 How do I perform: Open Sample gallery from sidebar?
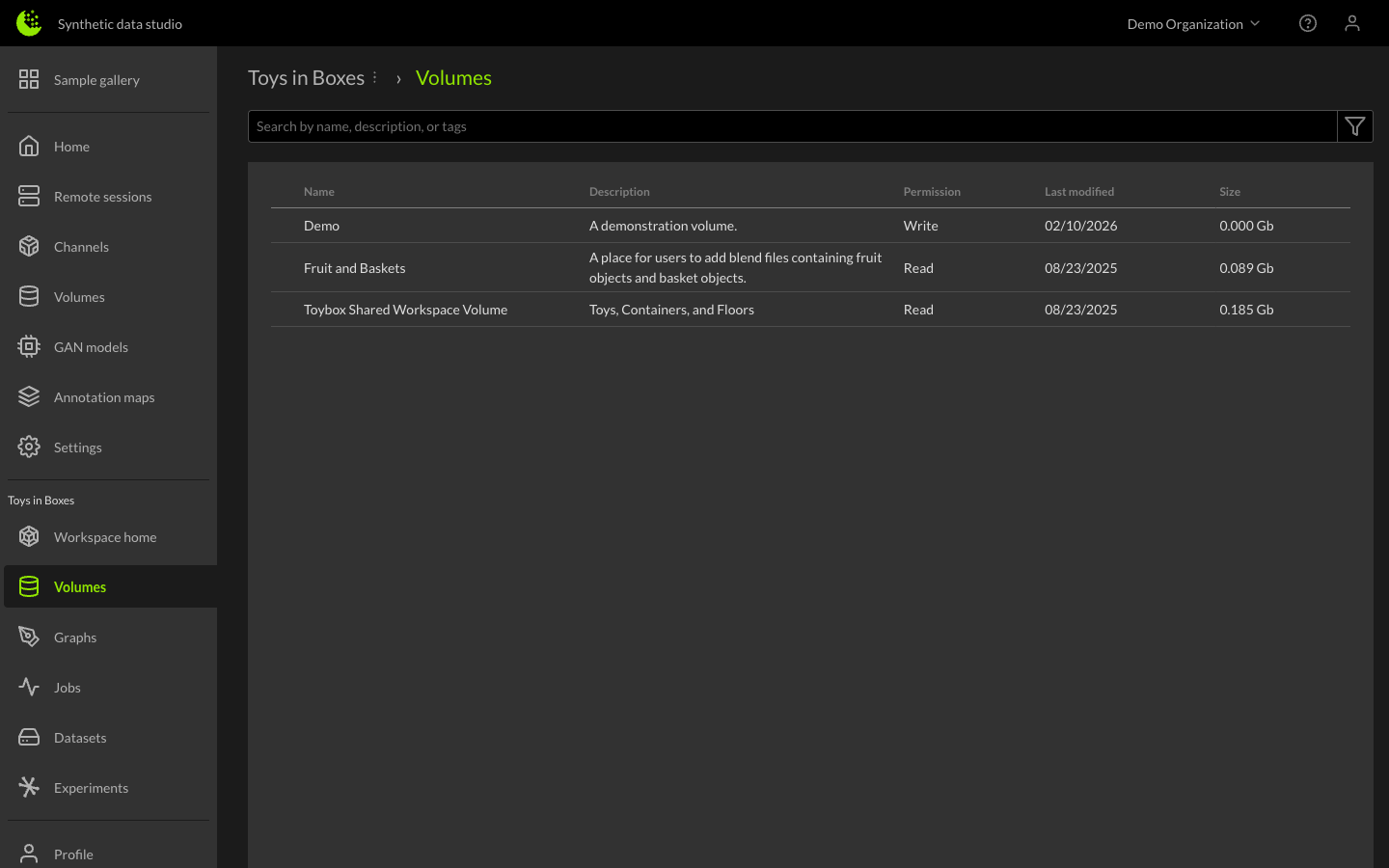pyautogui.click(x=96, y=80)
